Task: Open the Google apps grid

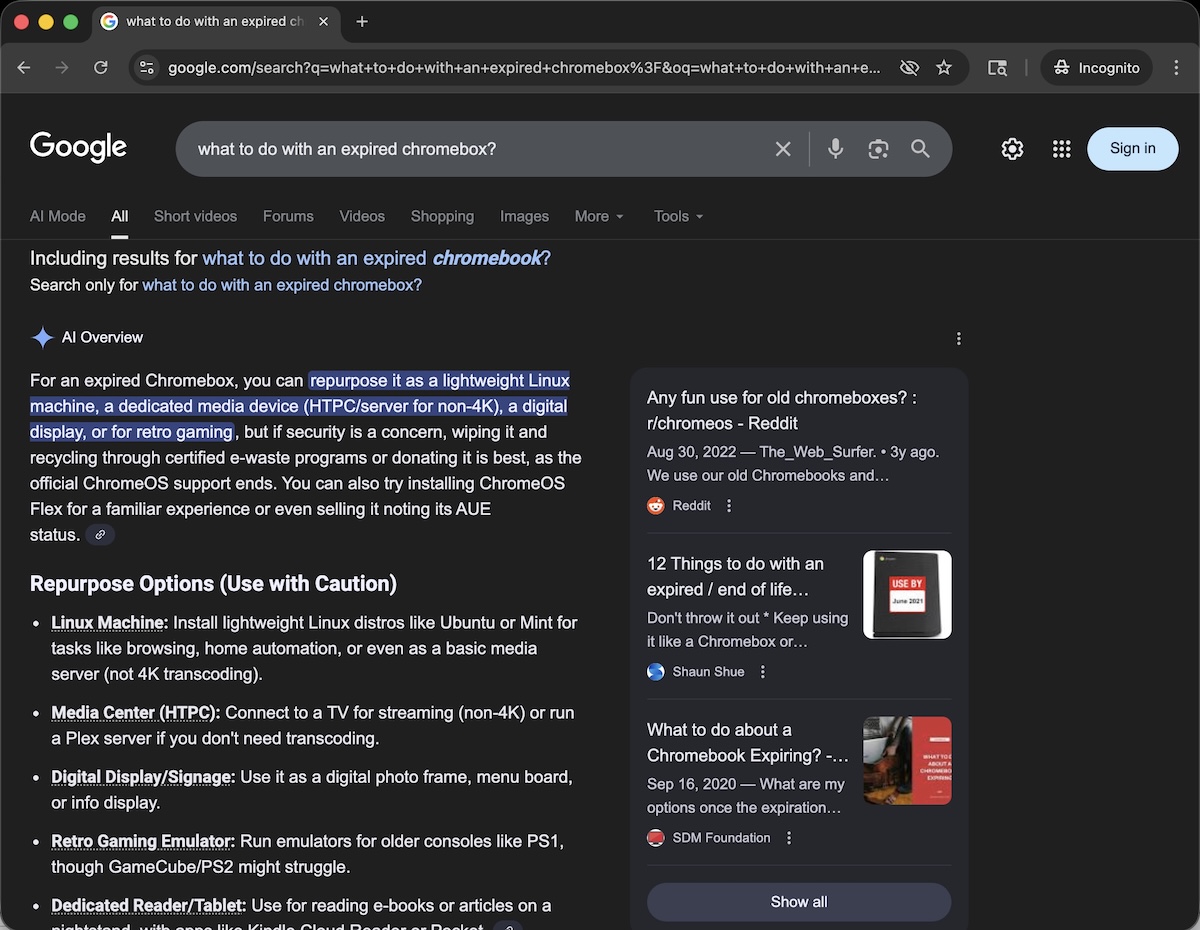Action: pos(1061,148)
